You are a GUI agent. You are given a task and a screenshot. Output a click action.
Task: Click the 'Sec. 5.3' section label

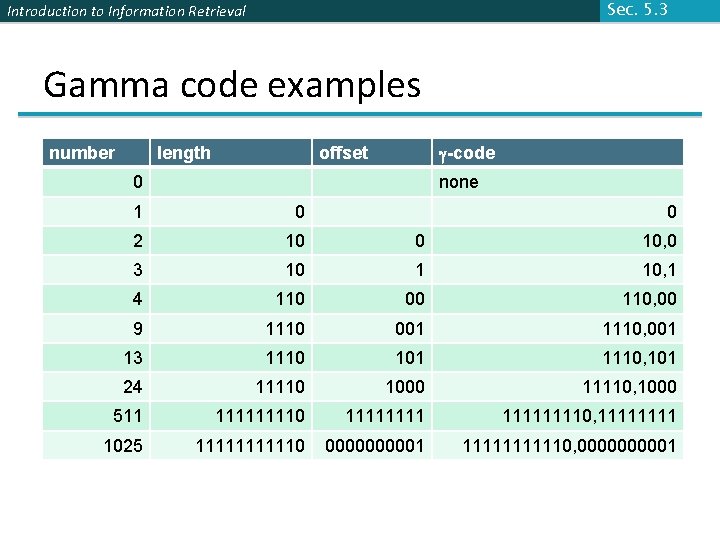click(x=637, y=9)
